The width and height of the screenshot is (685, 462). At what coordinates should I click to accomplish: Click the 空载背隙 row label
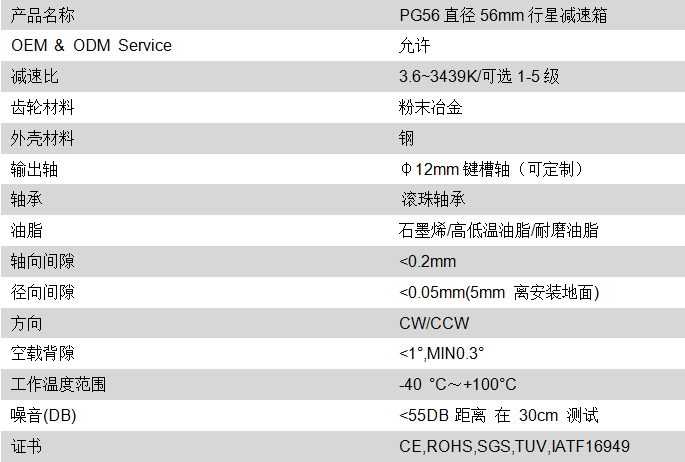click(x=42, y=353)
